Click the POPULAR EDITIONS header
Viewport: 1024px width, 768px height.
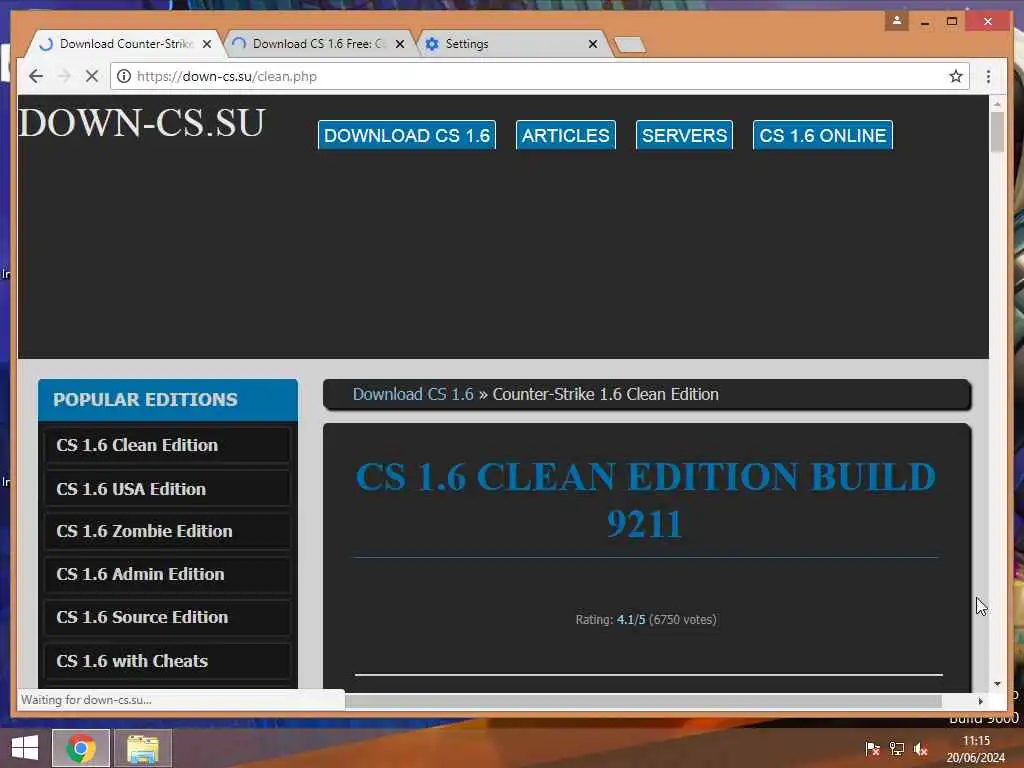tap(168, 400)
